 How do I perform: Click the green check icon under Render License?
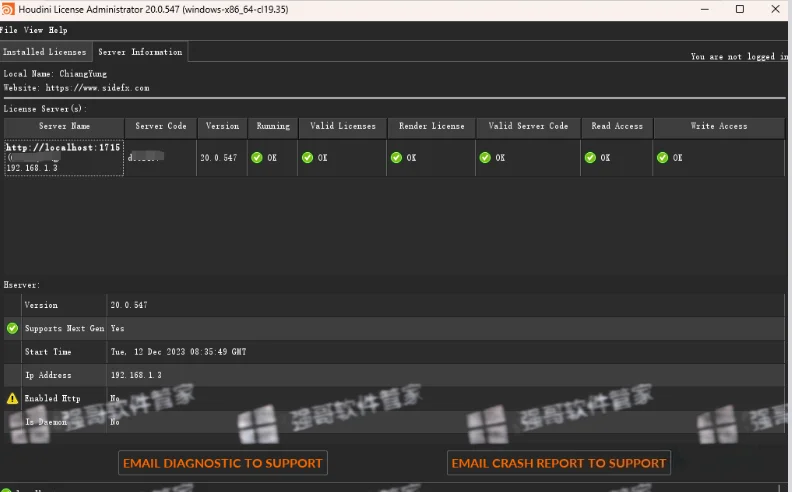coord(396,158)
